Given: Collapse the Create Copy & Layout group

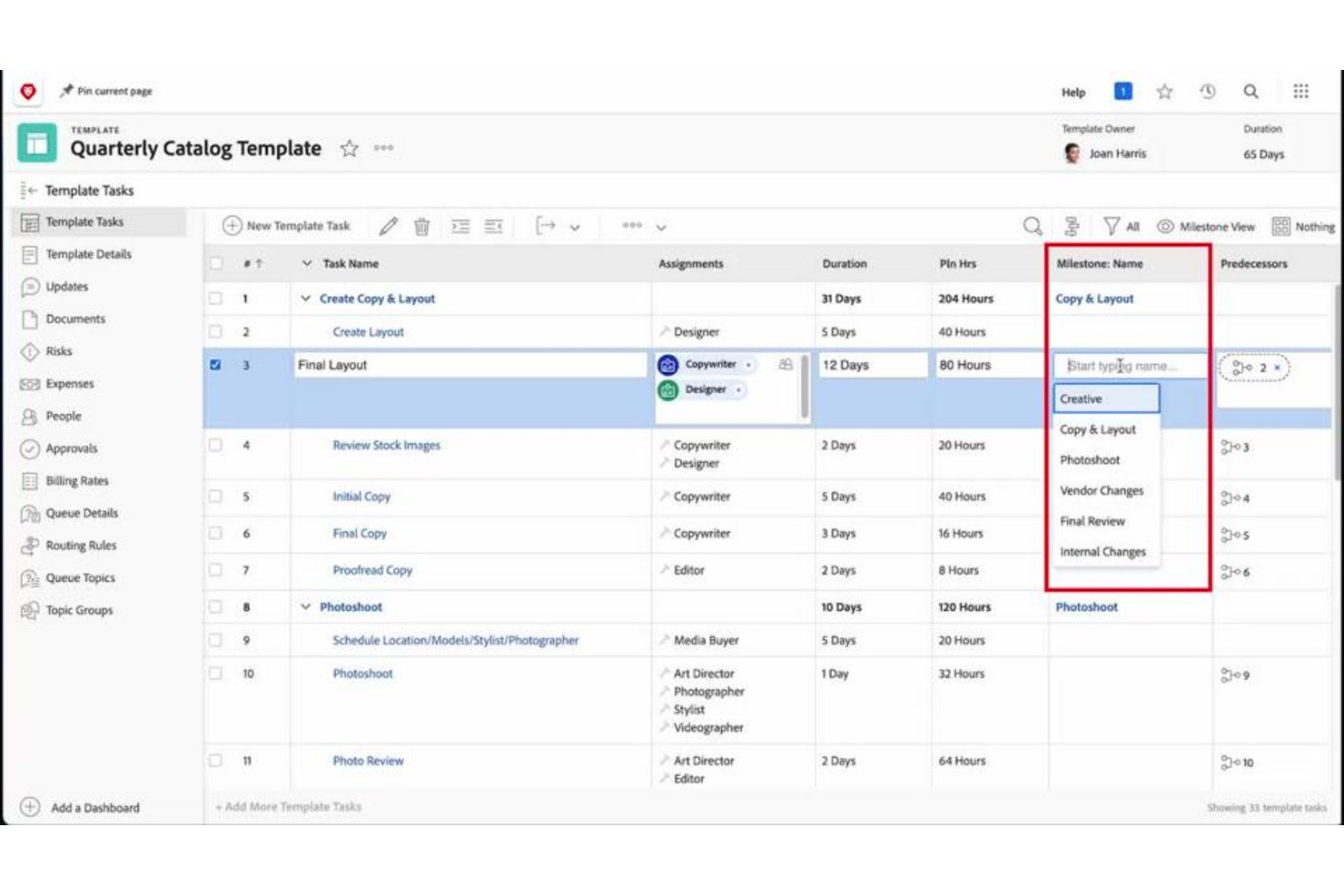Looking at the screenshot, I should 306,298.
